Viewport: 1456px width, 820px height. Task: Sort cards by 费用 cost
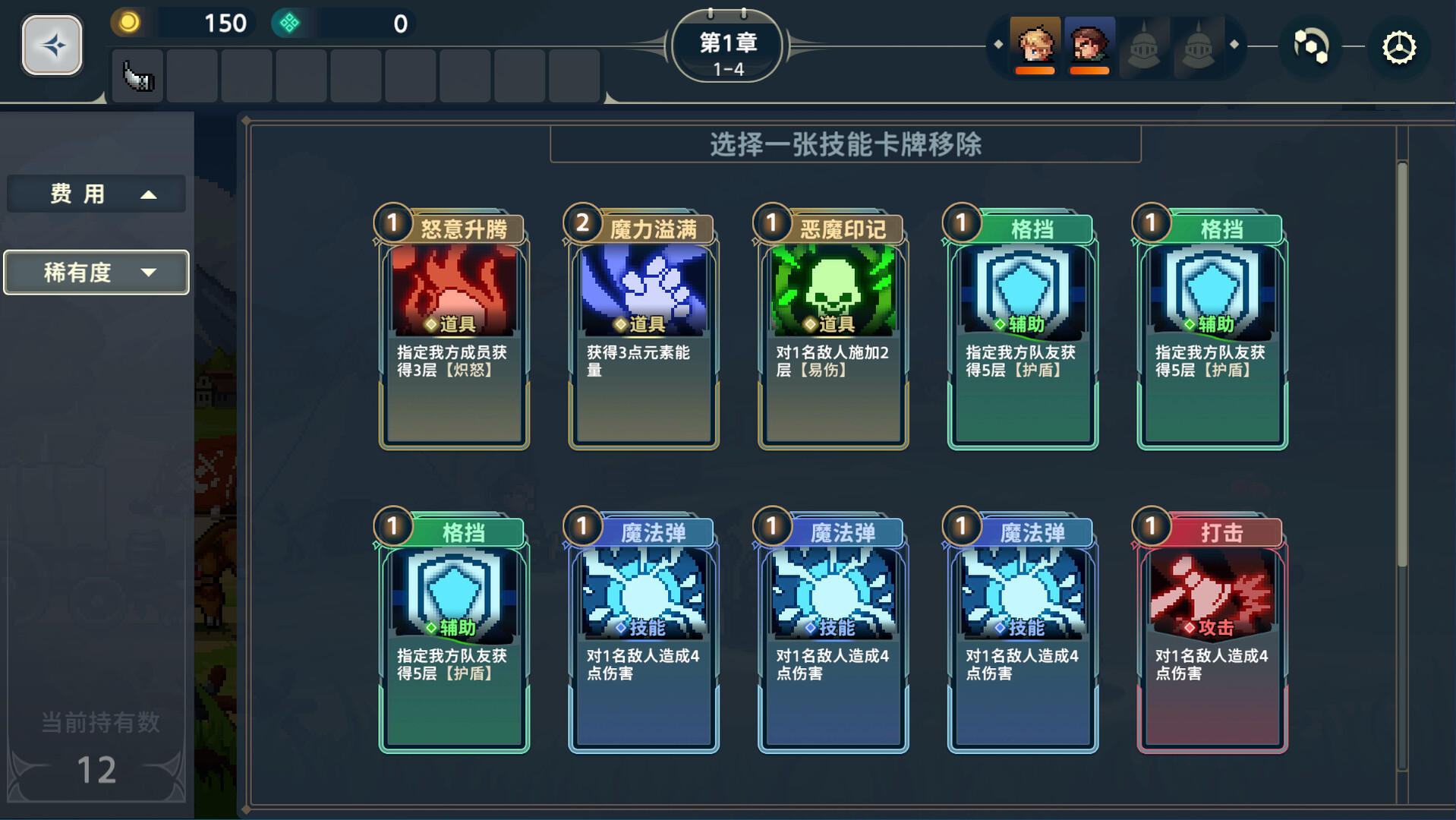pyautogui.click(x=96, y=194)
